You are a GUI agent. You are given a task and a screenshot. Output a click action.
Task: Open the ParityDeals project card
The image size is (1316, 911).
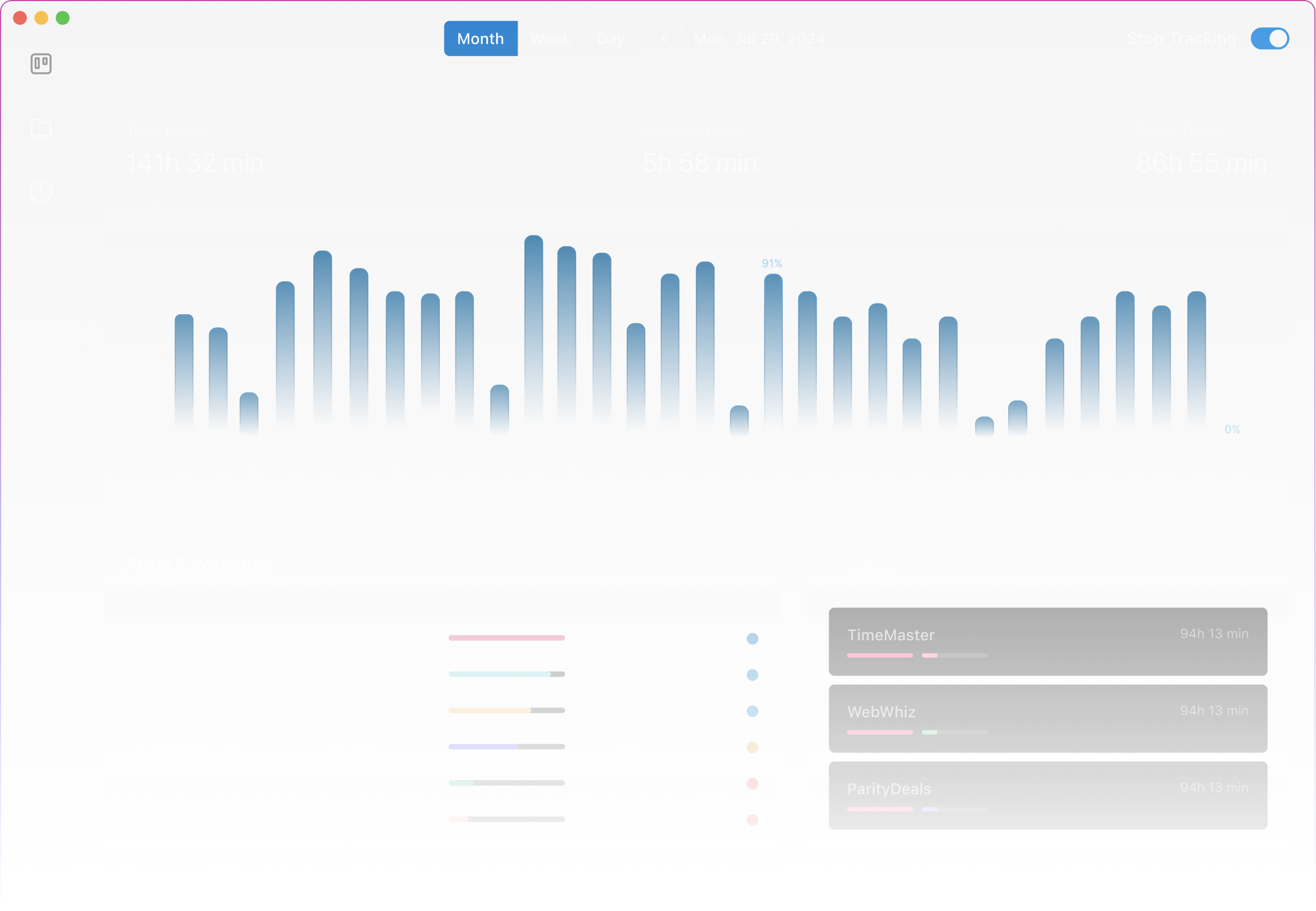pyautogui.click(x=1047, y=795)
